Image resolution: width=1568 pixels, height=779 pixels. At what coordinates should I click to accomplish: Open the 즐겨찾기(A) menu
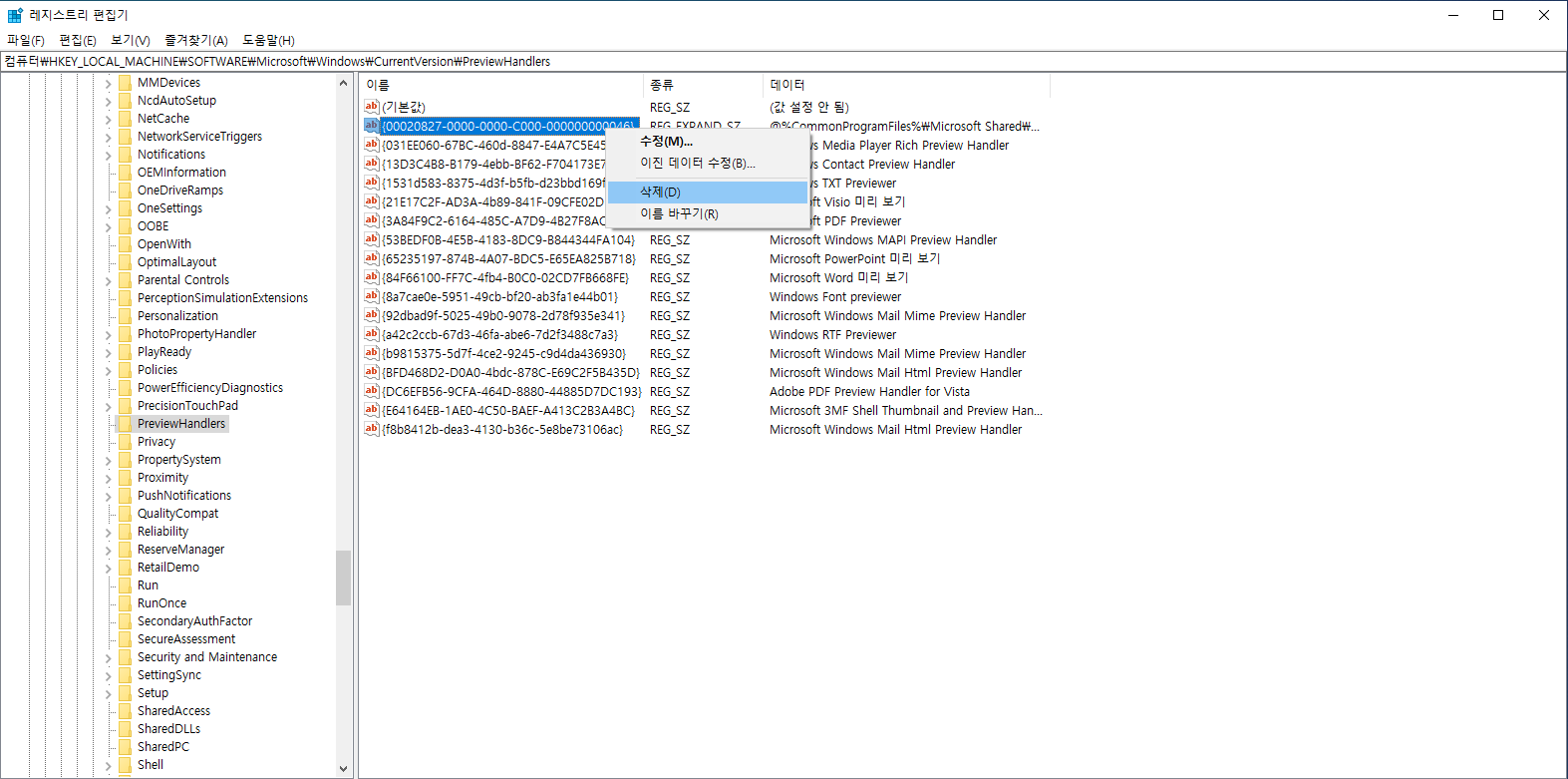196,40
